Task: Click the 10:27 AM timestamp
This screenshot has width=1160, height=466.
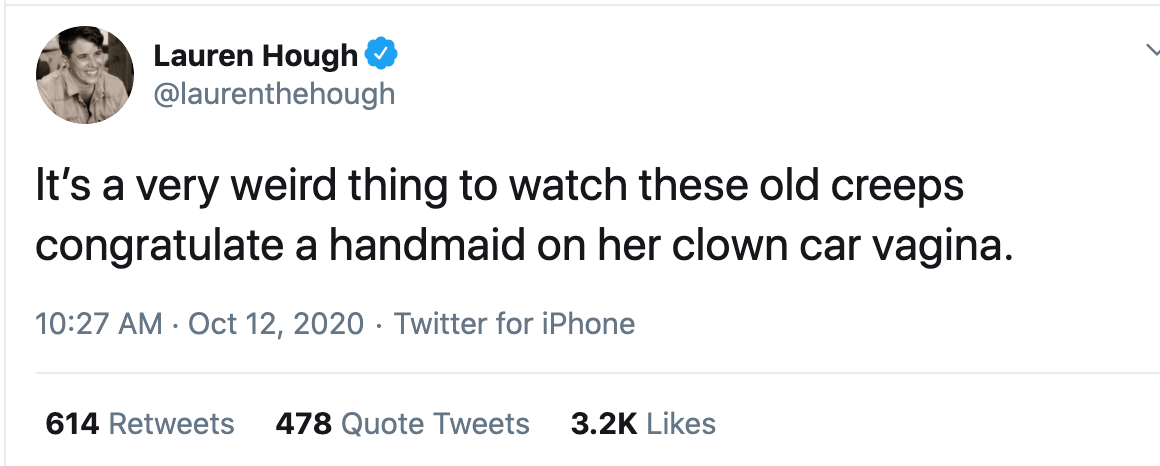Action: point(99,324)
